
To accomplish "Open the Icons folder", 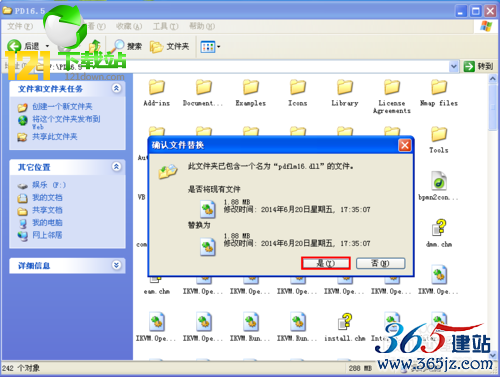I will tap(298, 93).
